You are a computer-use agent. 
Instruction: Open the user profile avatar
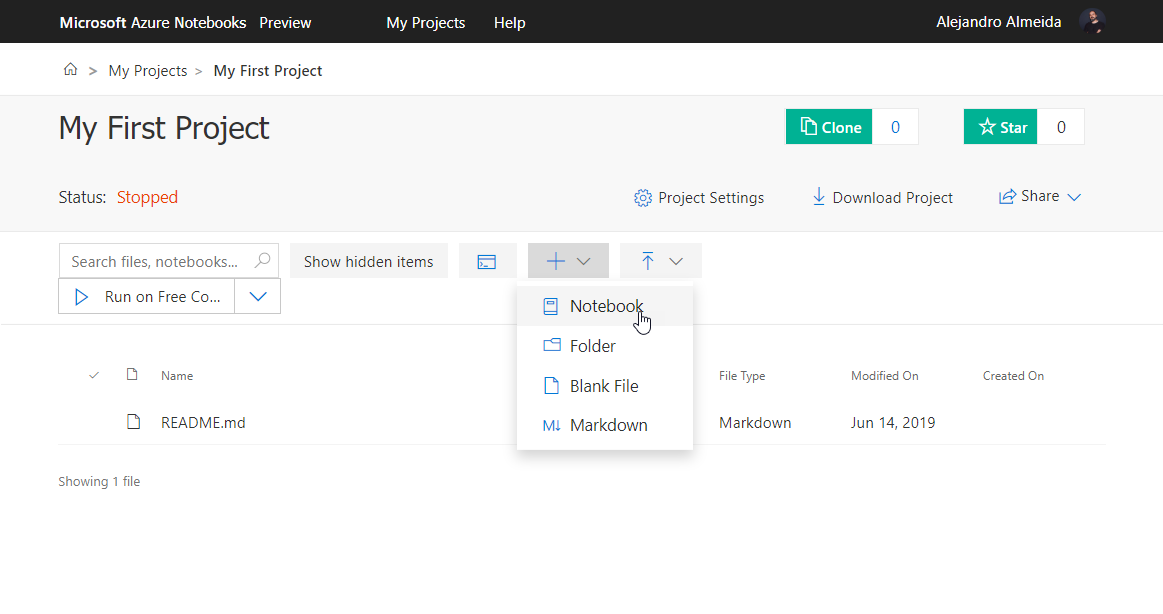[1092, 22]
